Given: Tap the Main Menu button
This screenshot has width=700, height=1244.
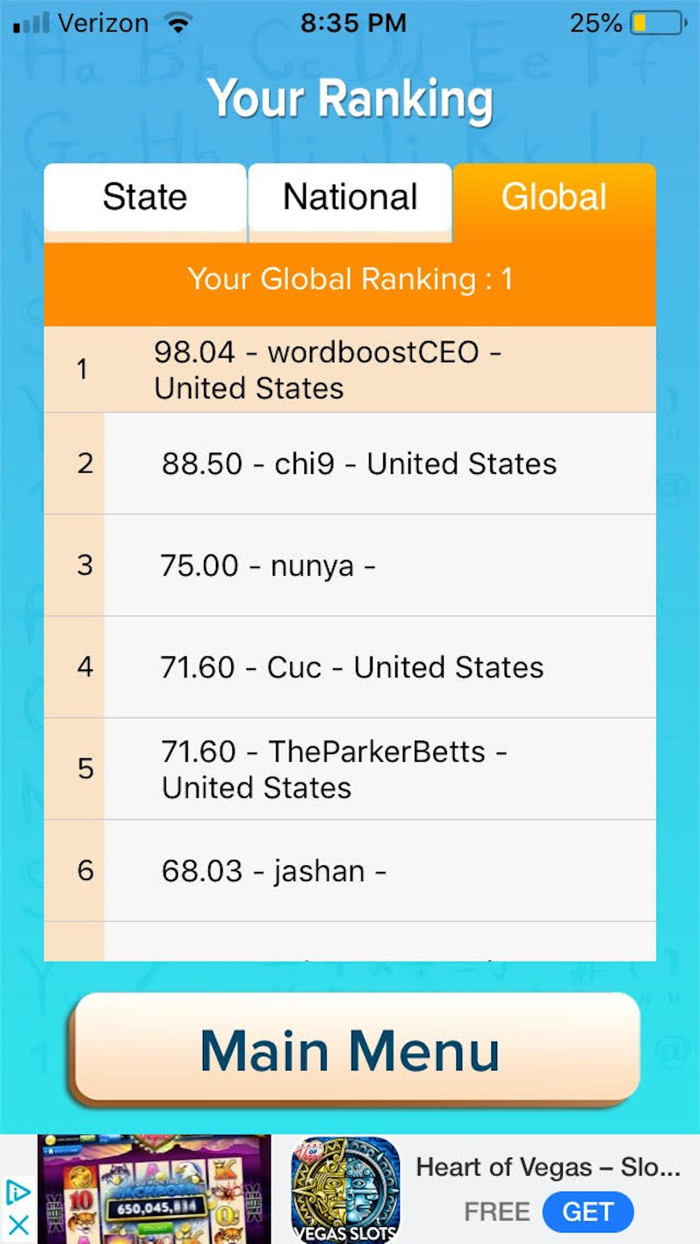Looking at the screenshot, I should 350,1049.
